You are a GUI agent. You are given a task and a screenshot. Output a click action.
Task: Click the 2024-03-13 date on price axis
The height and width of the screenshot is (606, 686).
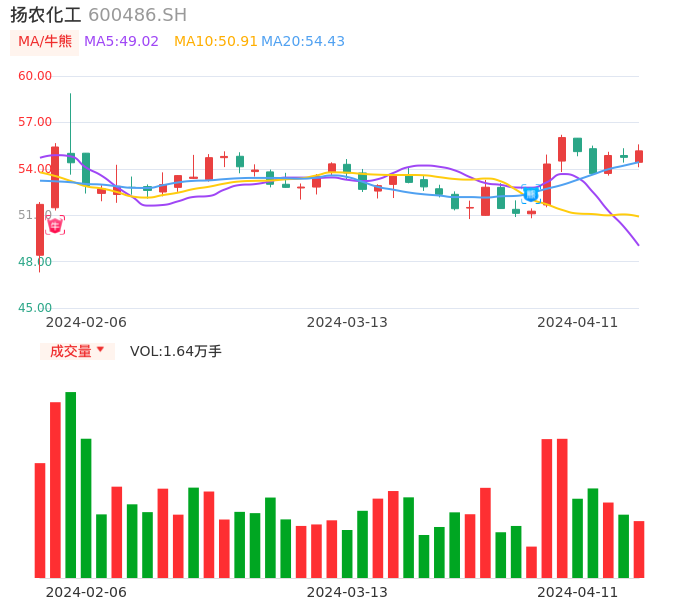pyautogui.click(x=347, y=322)
